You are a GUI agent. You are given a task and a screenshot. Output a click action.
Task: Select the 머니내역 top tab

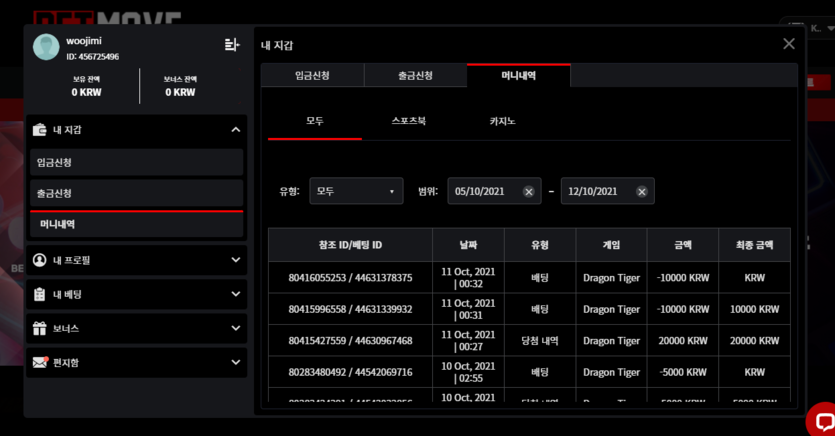point(519,76)
